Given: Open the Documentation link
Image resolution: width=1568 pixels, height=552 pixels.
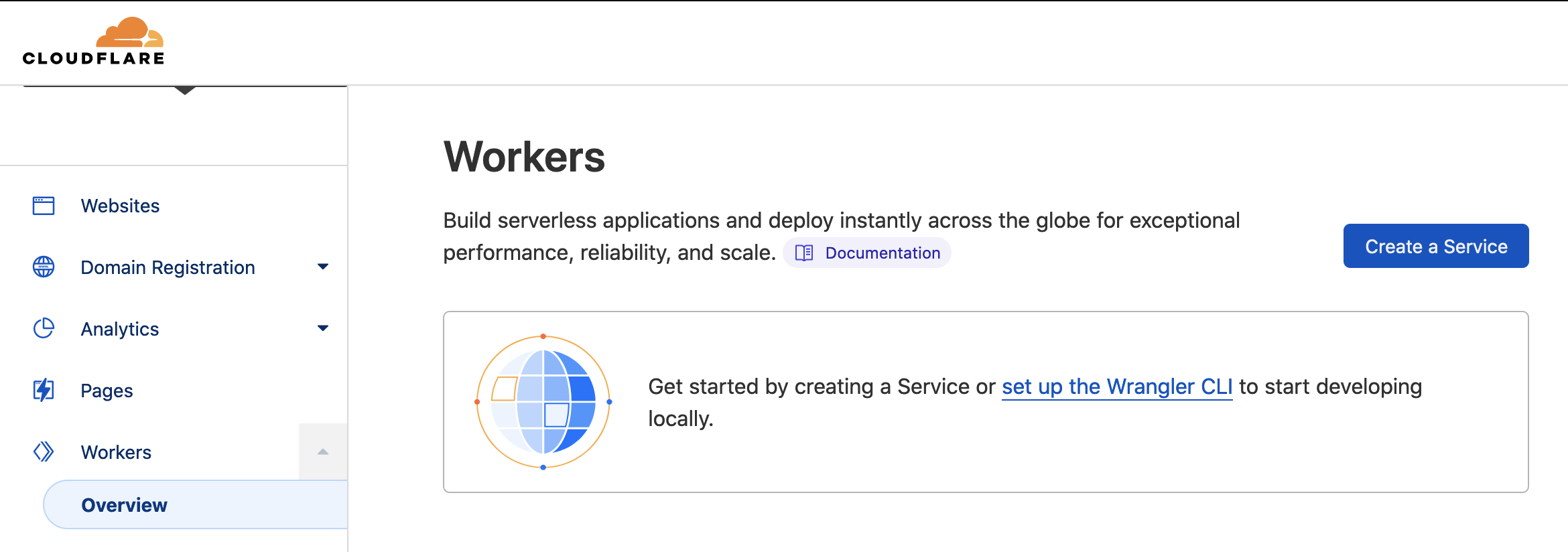Looking at the screenshot, I should tap(867, 253).
